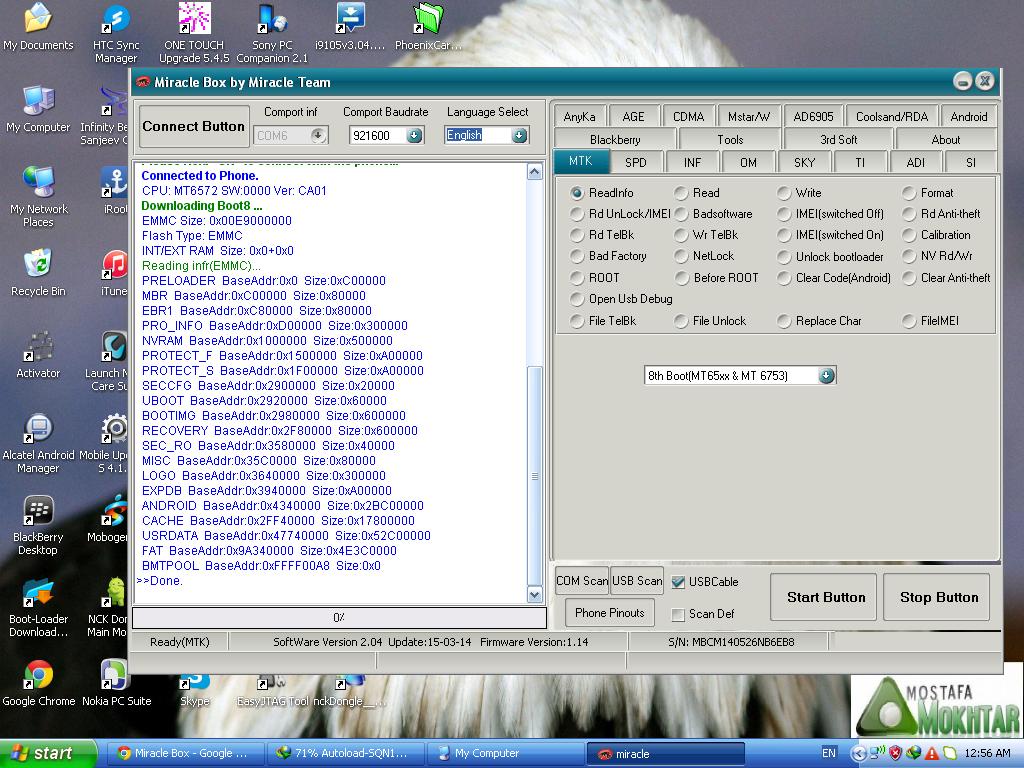This screenshot has width=1024, height=768.
Task: Switch to Miracle Box - Google taskbar item
Action: coord(185,753)
